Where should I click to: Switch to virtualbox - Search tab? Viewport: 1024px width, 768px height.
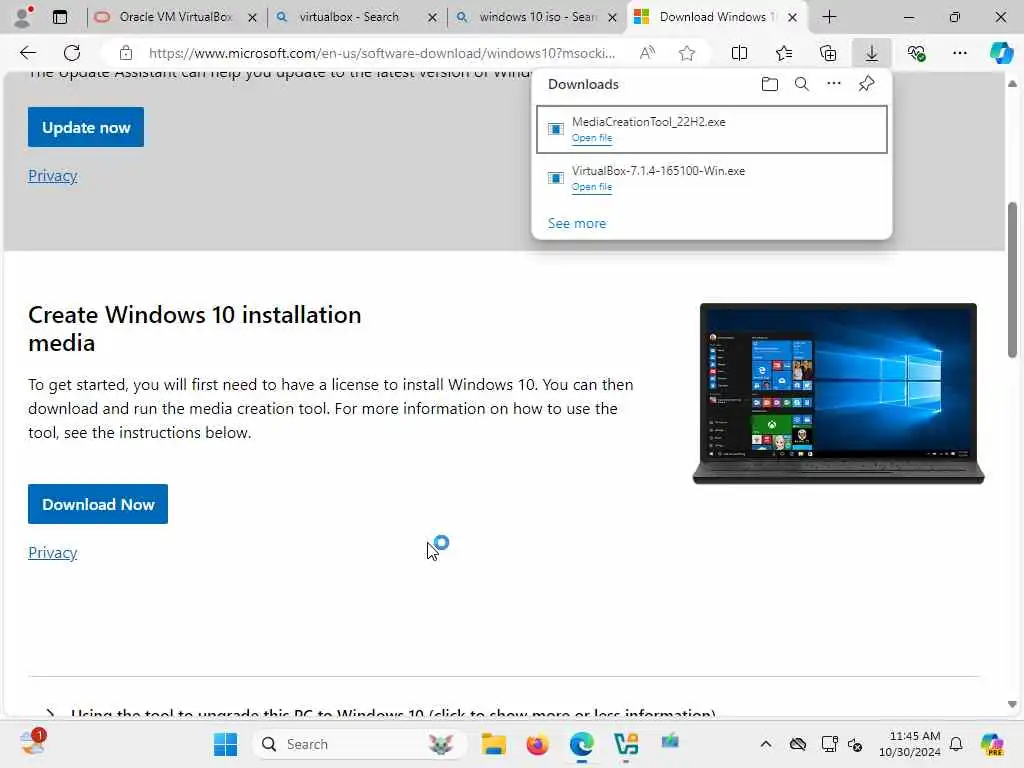tap(356, 17)
